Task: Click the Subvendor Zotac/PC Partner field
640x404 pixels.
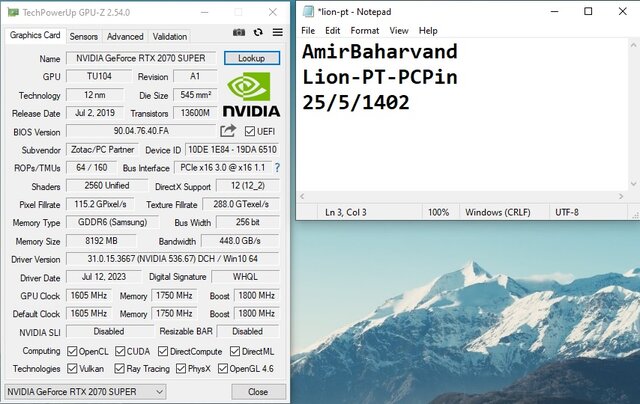Action: [102, 149]
